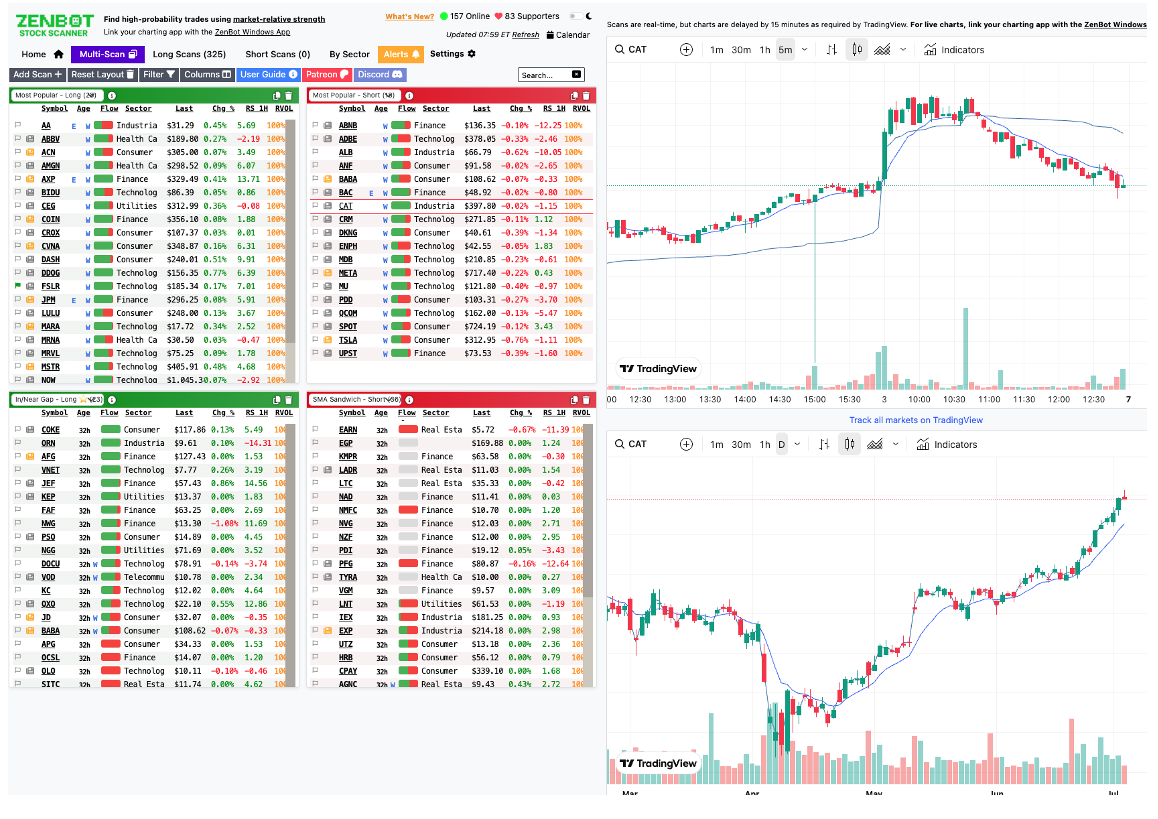Open the By Sector tab
Screen dimensions: 1158x819
coord(349,54)
